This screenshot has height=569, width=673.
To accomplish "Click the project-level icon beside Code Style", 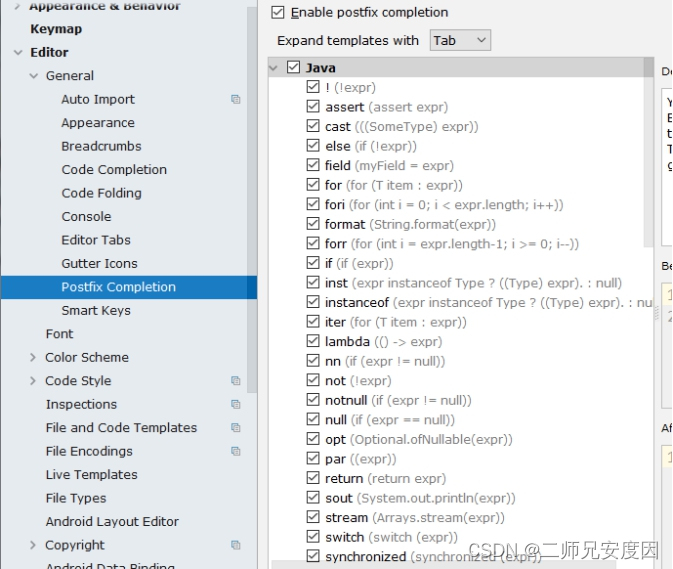I will pyautogui.click(x=236, y=381).
